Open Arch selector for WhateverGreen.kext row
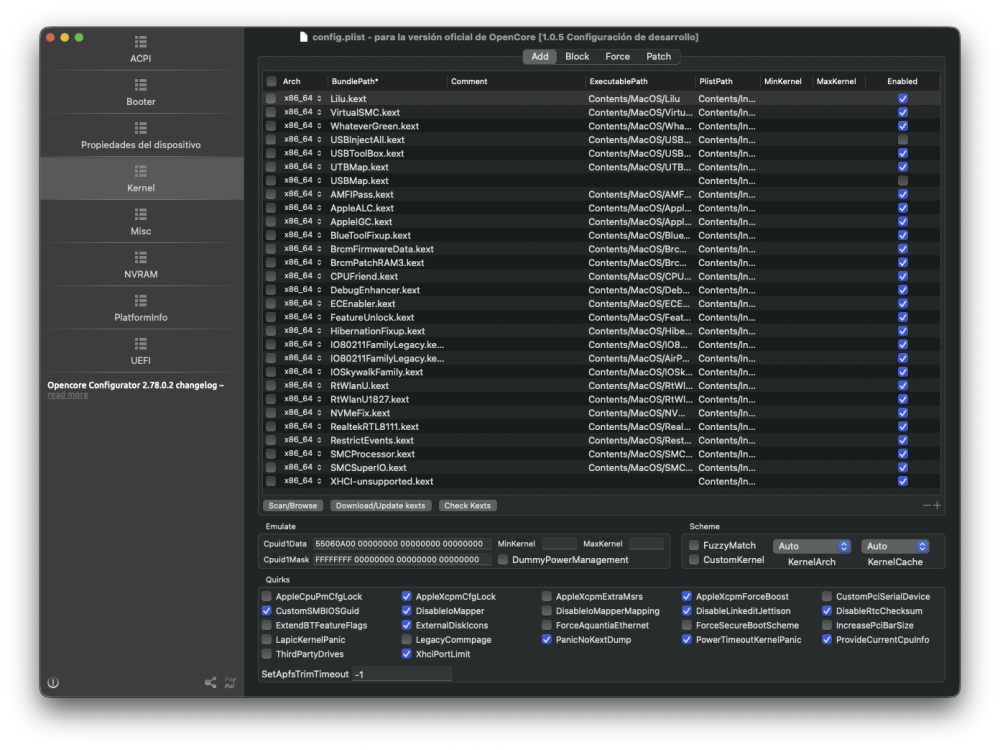 [x=303, y=126]
